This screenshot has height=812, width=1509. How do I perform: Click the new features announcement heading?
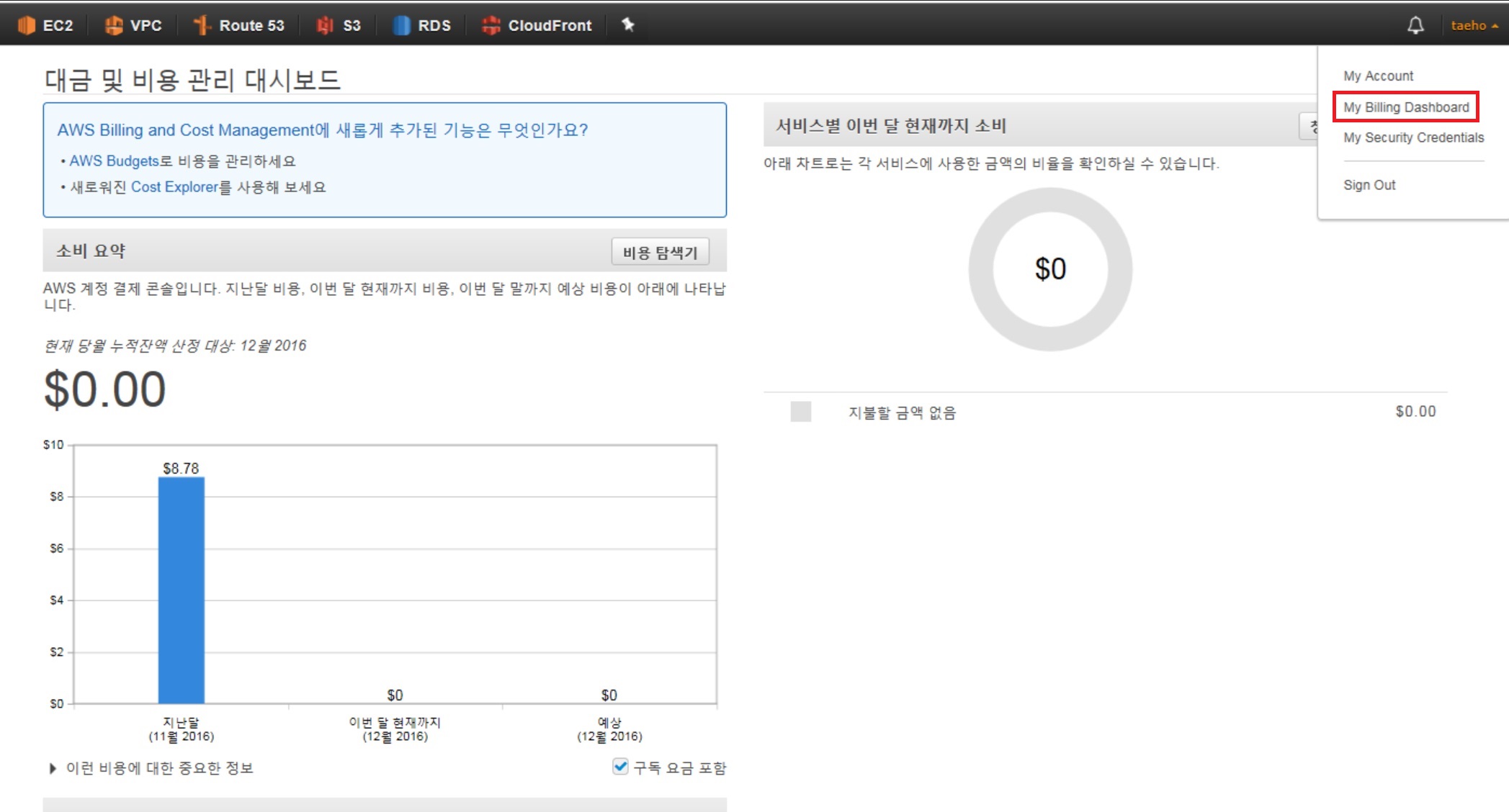323,130
